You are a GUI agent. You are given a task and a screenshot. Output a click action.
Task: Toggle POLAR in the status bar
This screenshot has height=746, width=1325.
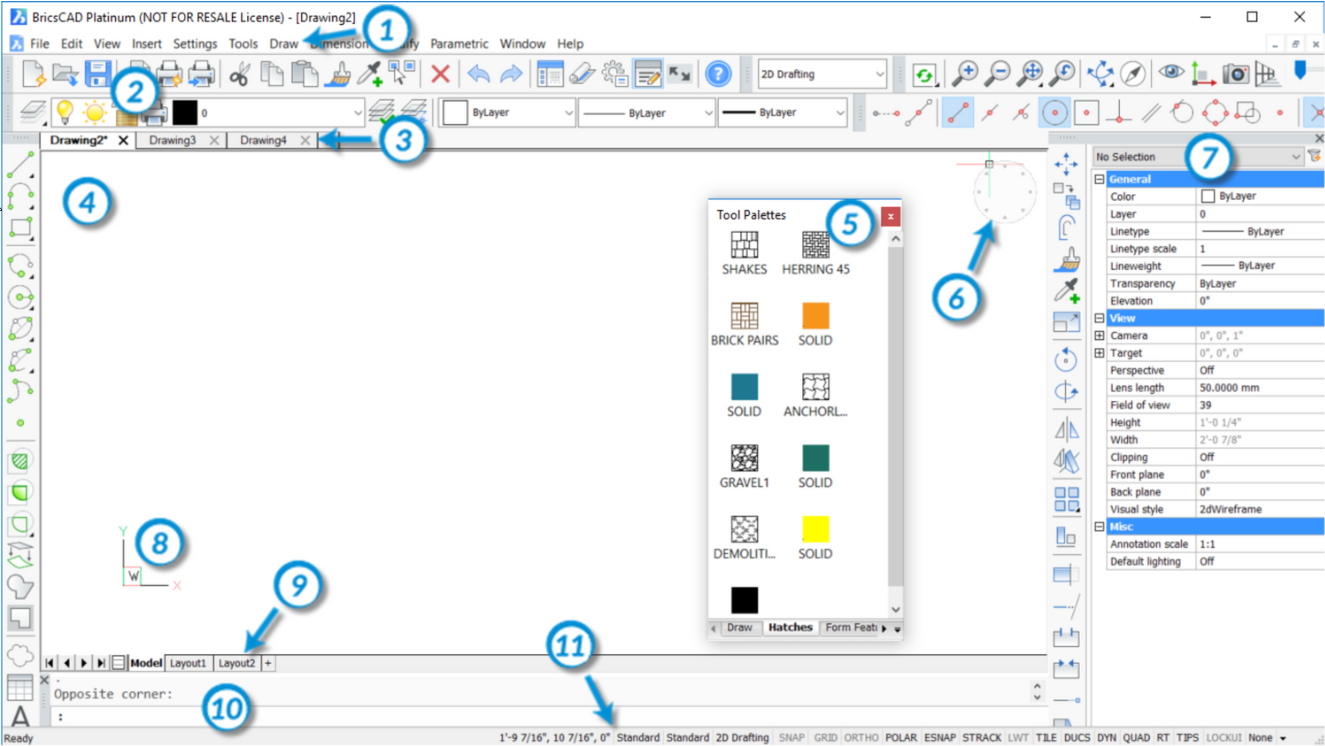[x=901, y=737]
